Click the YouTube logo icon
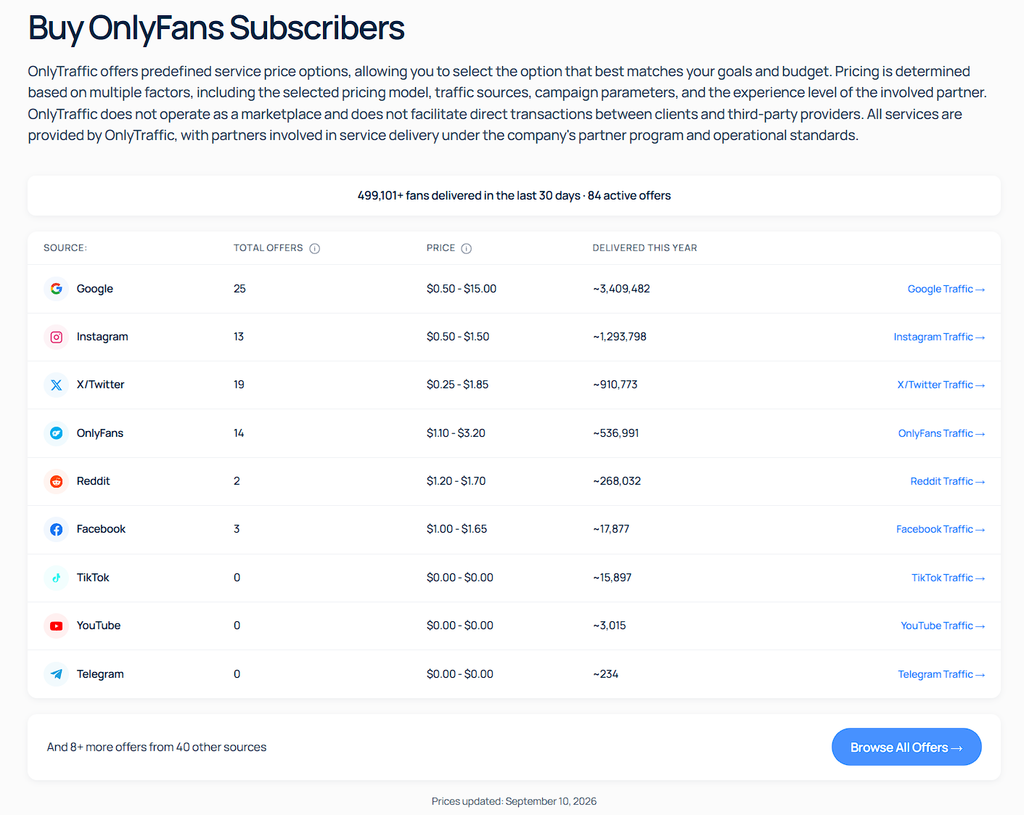Viewport: 1024px width, 815px height. coord(56,626)
